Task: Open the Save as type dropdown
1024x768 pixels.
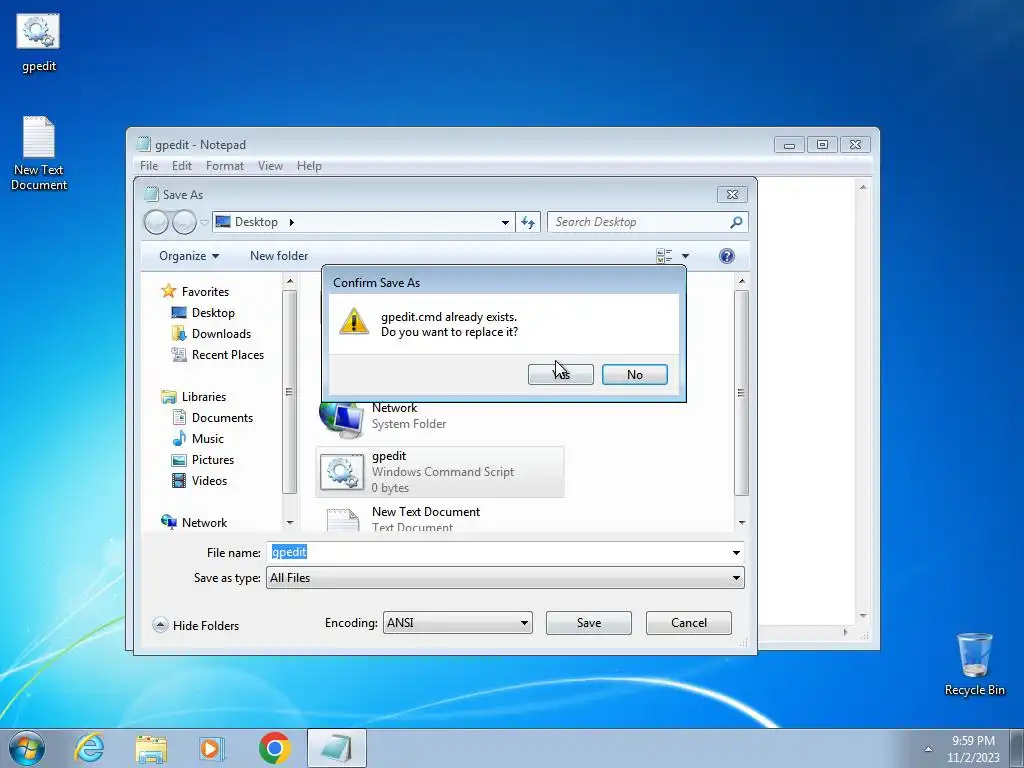Action: [x=505, y=578]
